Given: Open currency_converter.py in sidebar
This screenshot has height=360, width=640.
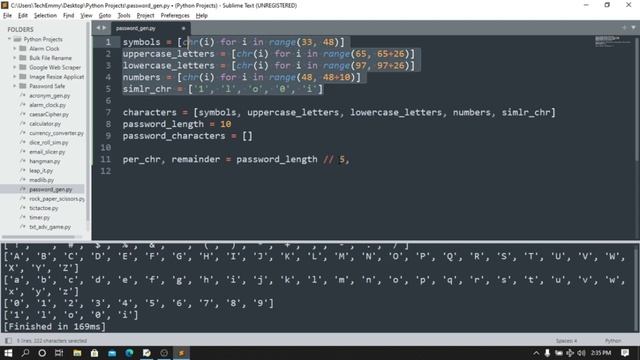Looking at the screenshot, I should pos(56,133).
